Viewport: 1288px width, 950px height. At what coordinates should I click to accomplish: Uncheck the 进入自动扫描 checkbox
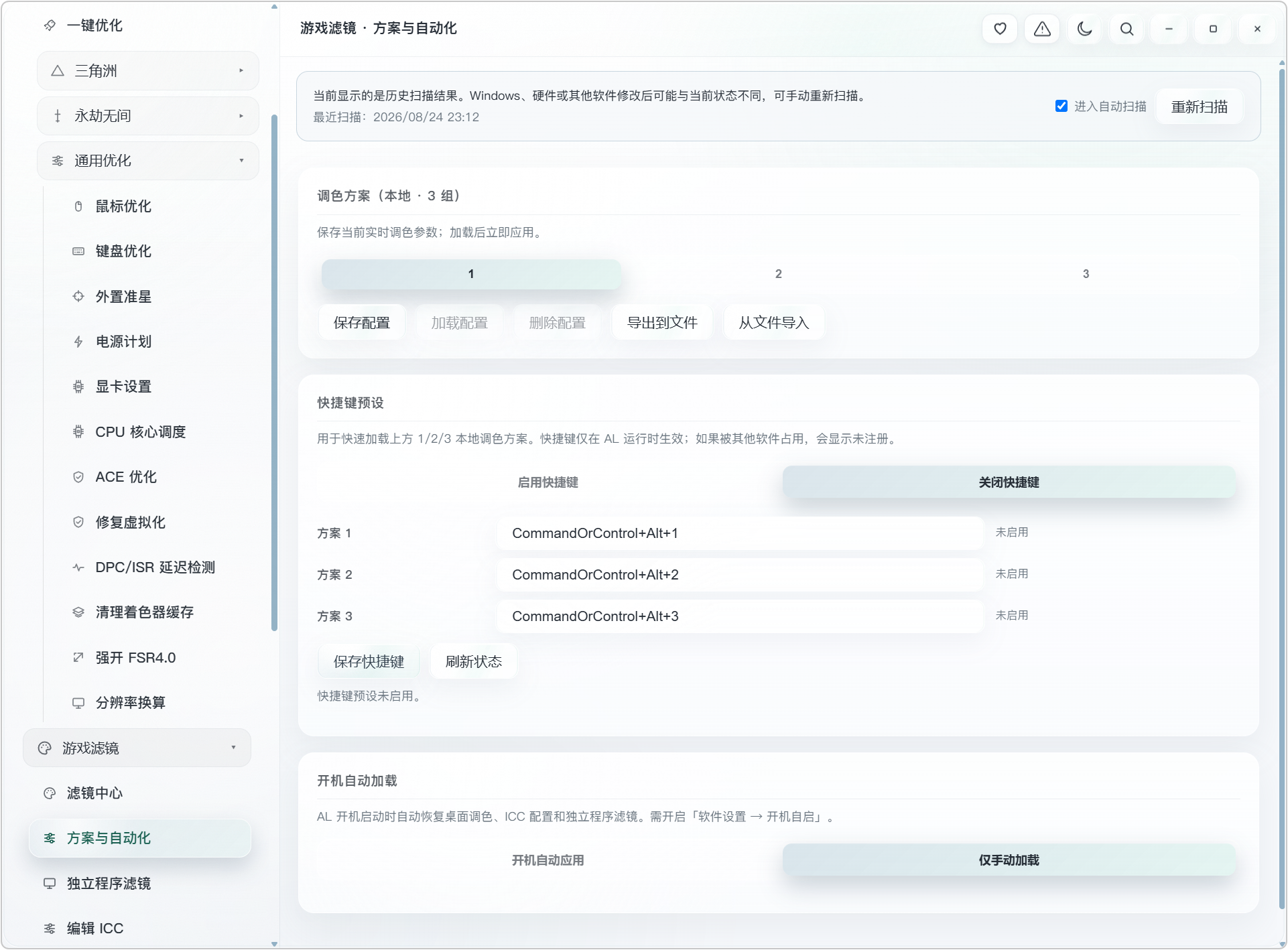point(1061,106)
